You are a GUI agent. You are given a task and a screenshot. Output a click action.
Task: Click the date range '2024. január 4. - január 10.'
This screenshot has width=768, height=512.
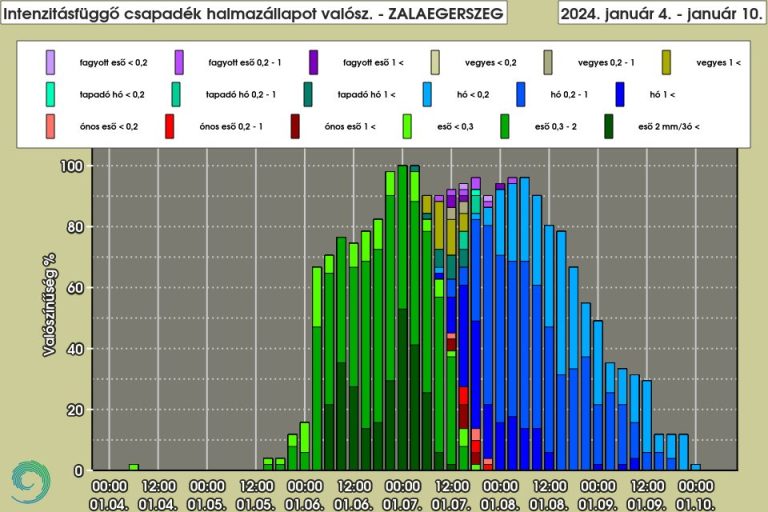[658, 14]
